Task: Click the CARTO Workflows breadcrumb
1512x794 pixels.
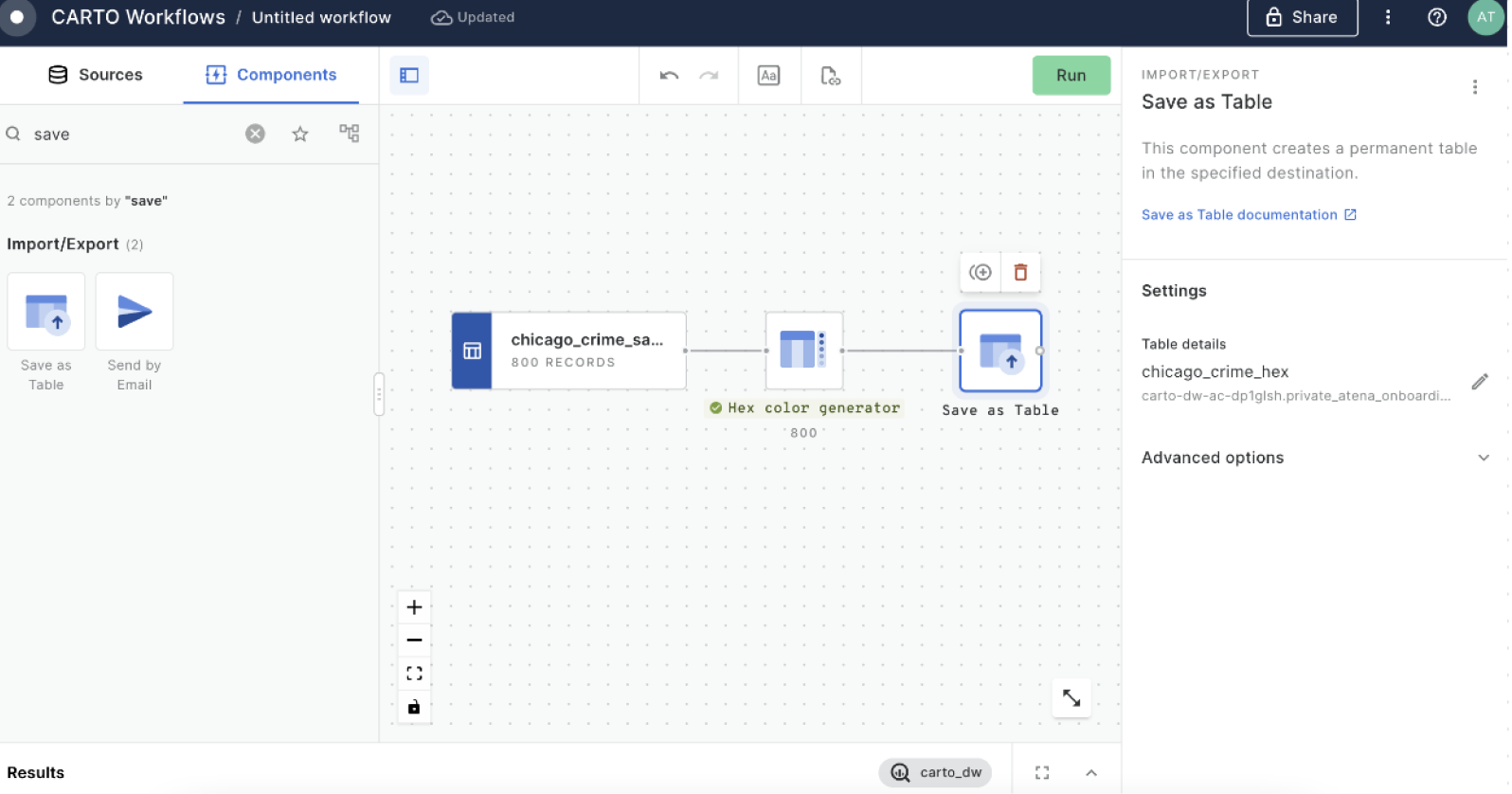Action: pos(138,17)
